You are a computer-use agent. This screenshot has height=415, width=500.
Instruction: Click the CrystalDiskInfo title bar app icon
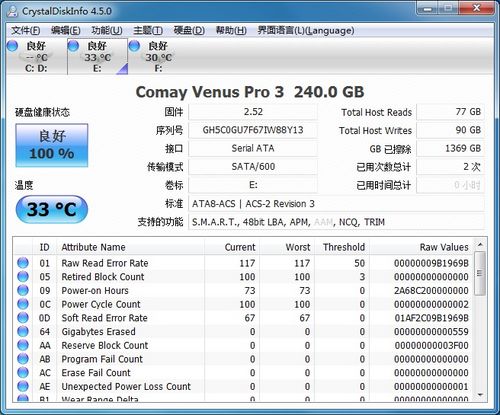tap(12, 11)
